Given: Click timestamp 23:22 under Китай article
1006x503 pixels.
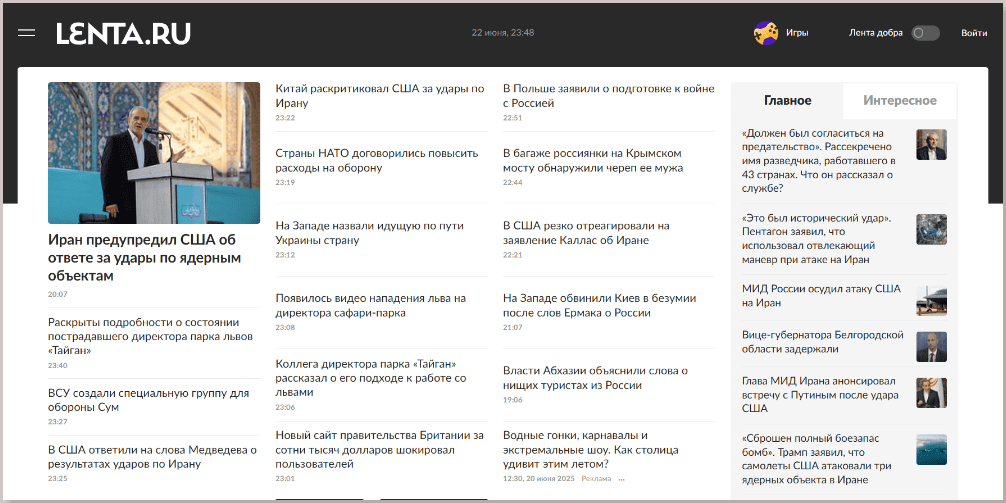Looking at the screenshot, I should point(285,118).
